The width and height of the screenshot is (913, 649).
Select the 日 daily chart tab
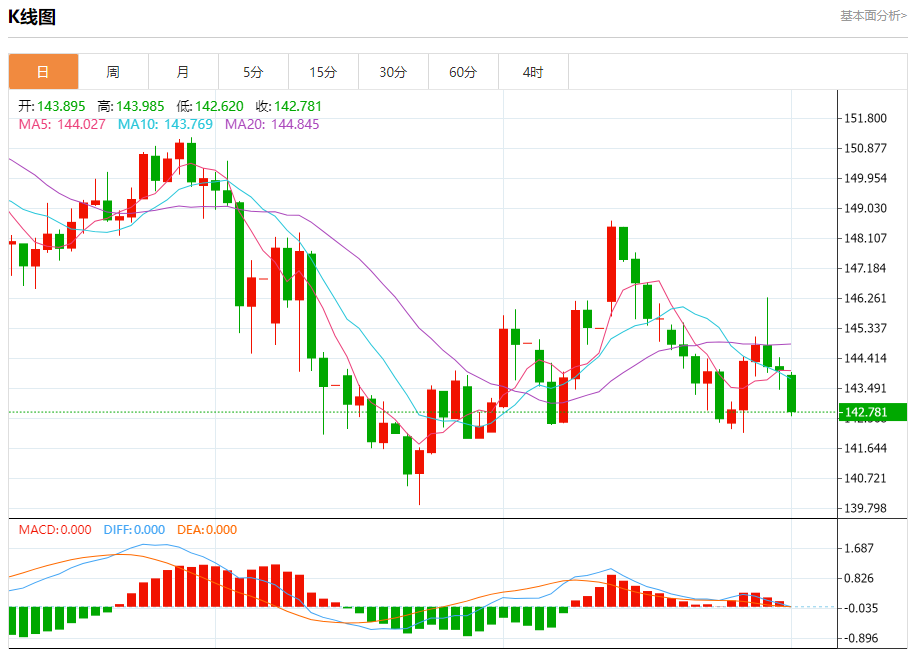[x=43, y=72]
